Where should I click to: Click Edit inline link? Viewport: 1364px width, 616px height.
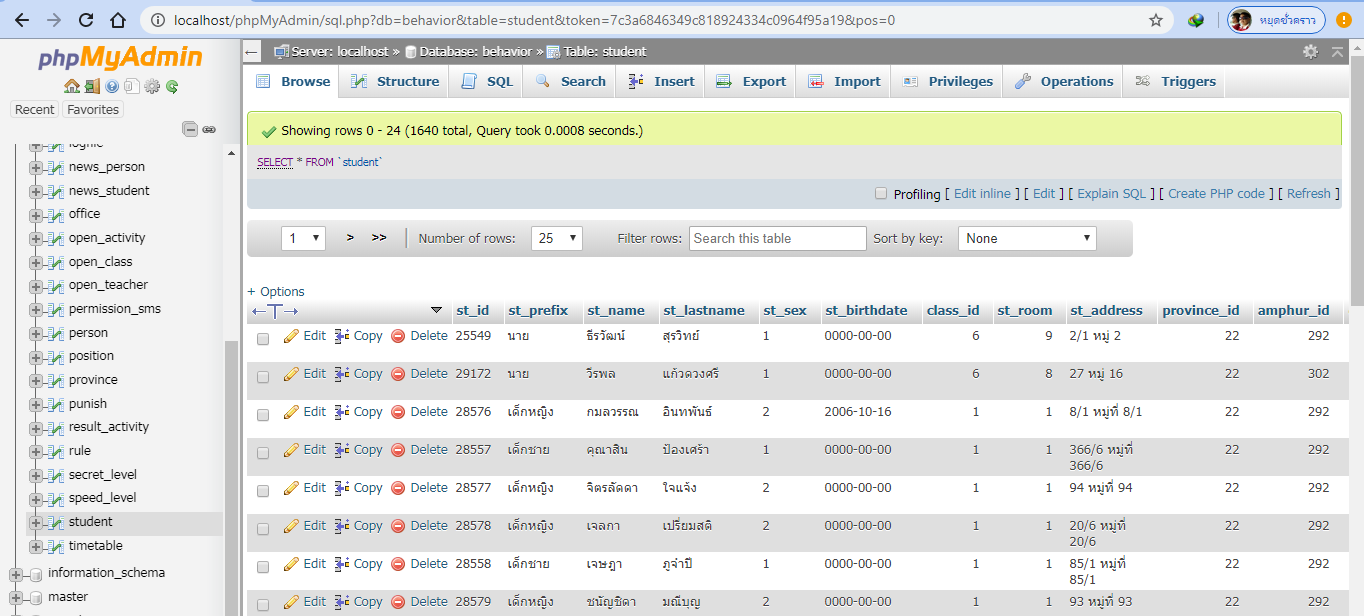[x=982, y=194]
